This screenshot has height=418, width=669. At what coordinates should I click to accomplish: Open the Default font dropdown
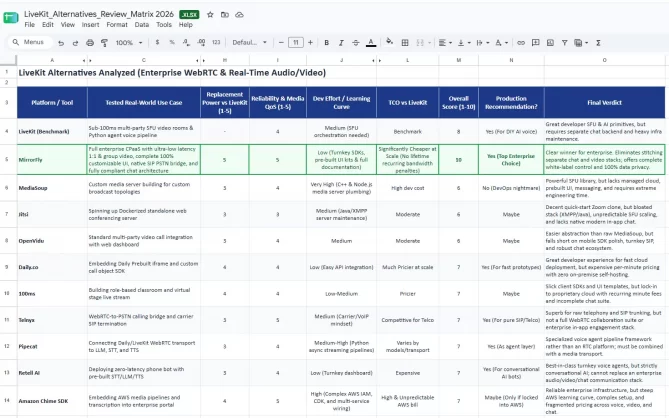[249, 42]
